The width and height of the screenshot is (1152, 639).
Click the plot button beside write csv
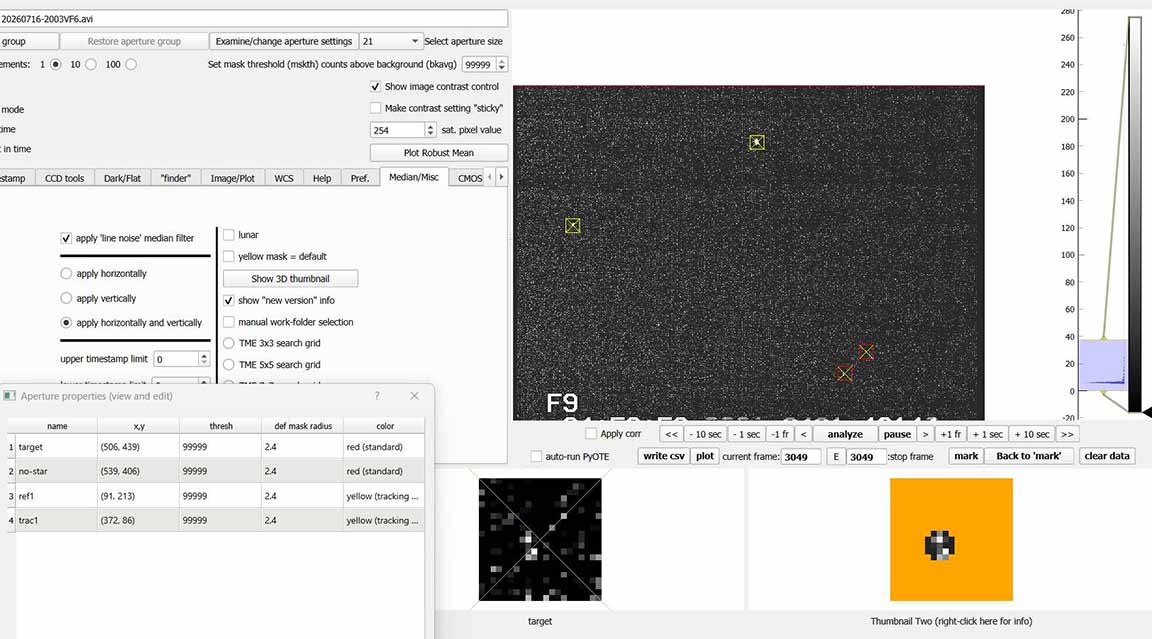pyautogui.click(x=705, y=456)
